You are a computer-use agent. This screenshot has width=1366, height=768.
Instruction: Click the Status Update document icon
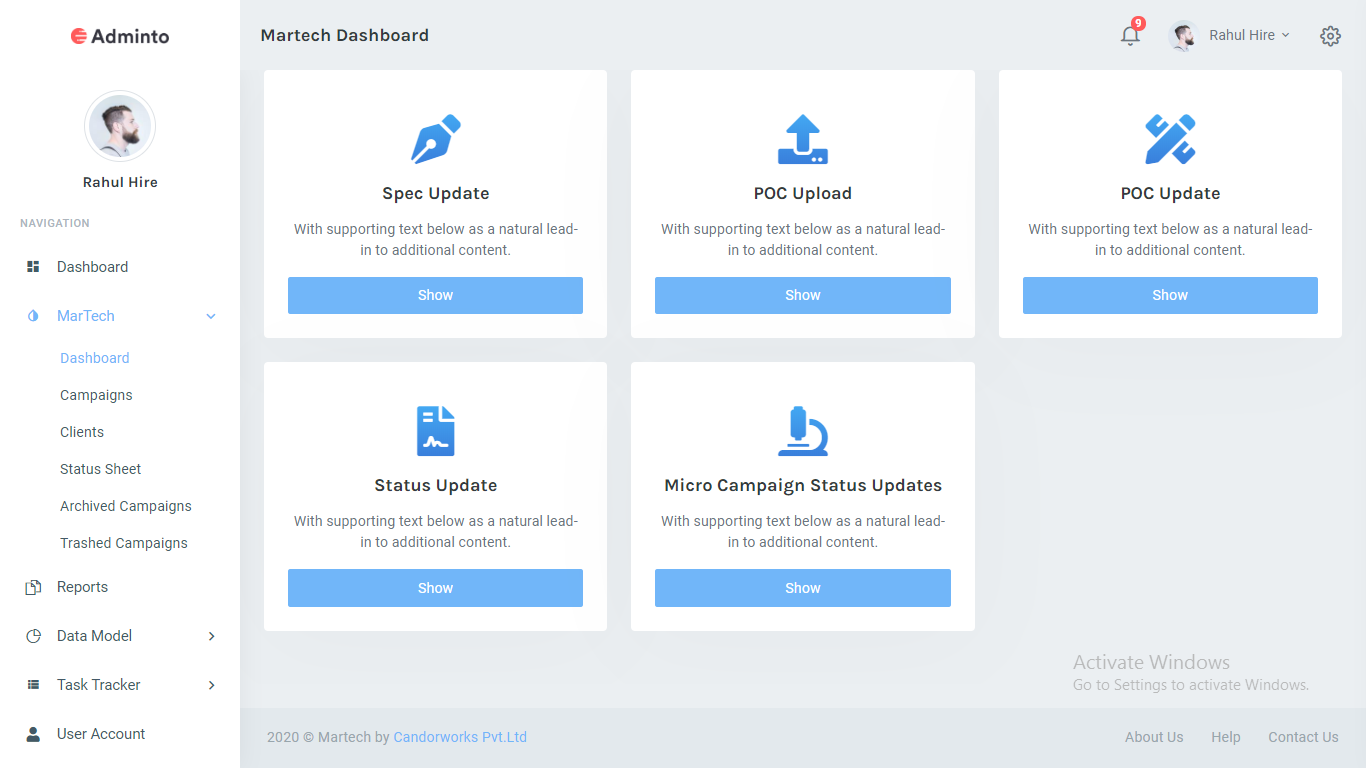click(435, 431)
